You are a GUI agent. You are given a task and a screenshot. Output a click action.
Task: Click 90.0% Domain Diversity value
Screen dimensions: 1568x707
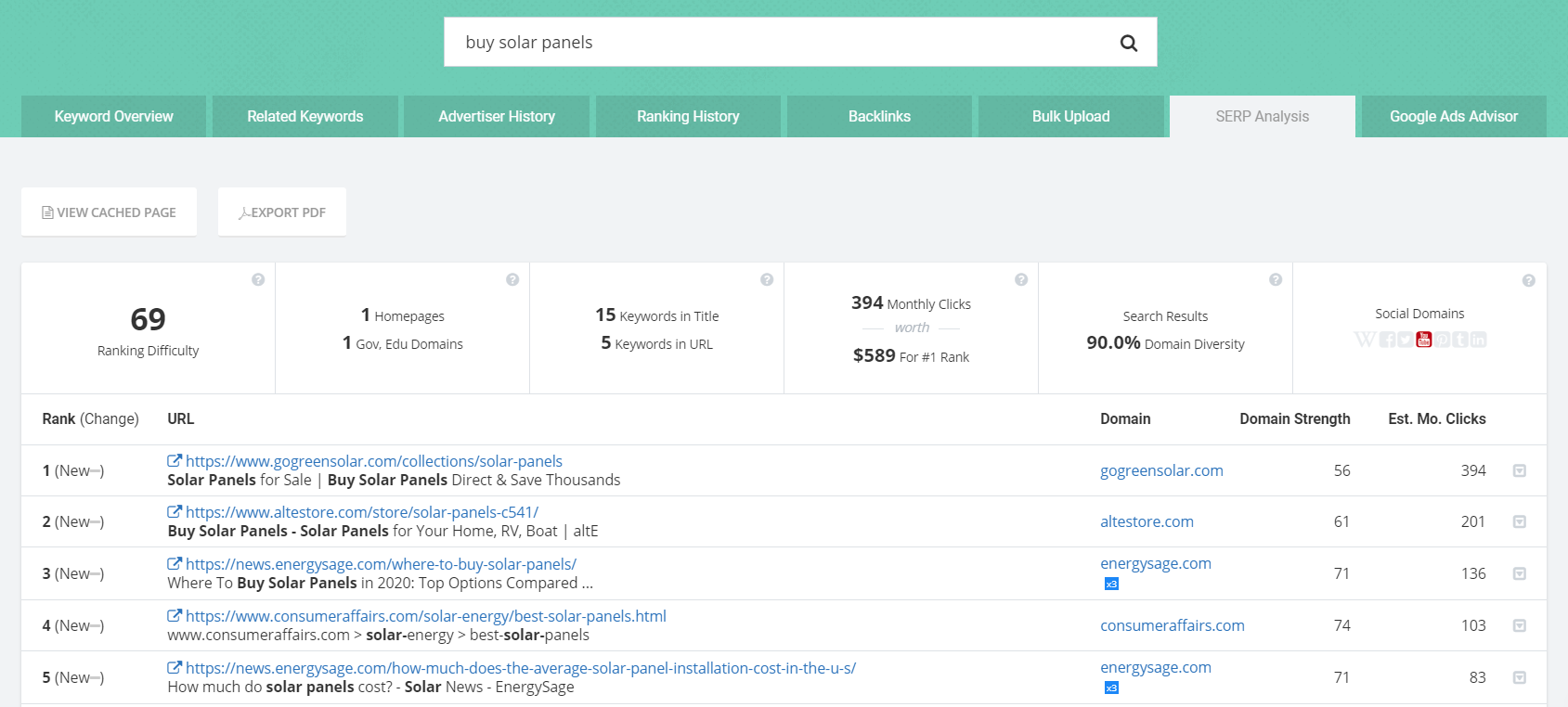(x=1165, y=343)
